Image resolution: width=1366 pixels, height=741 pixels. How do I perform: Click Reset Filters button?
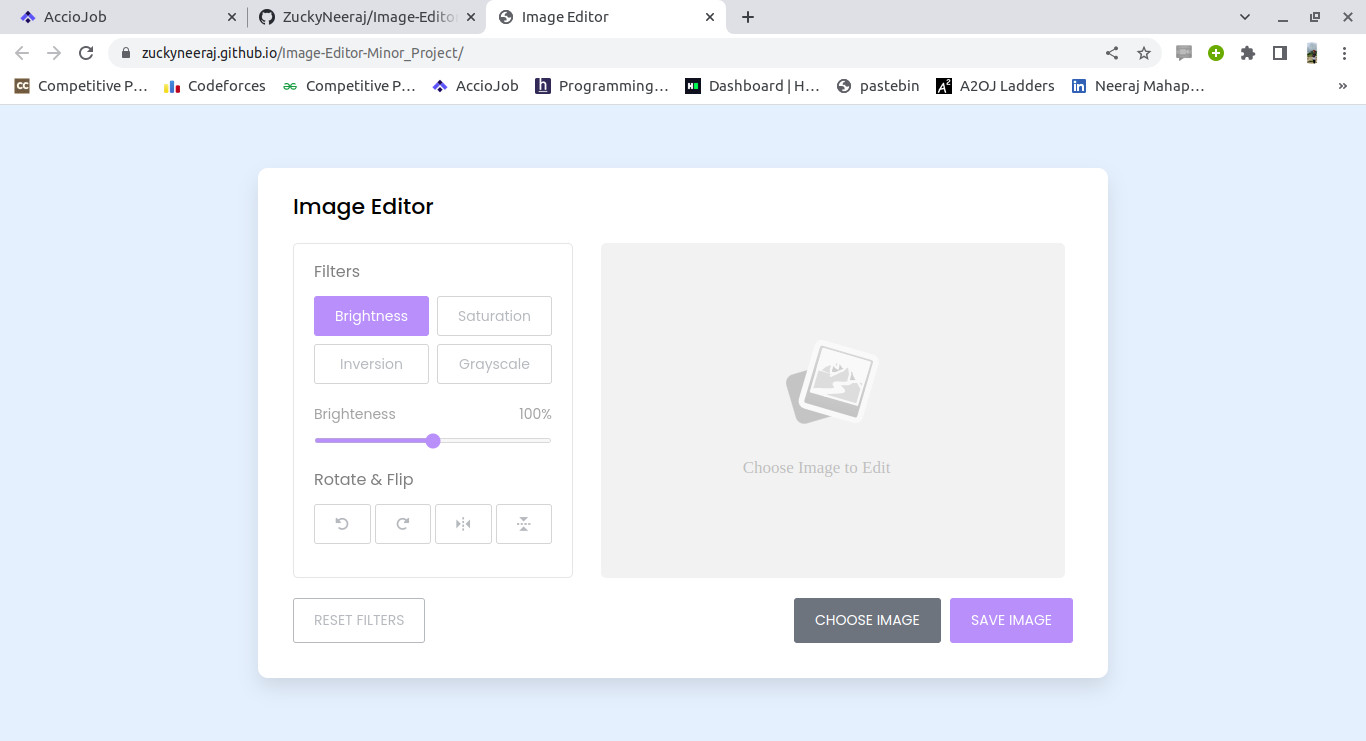(x=359, y=620)
